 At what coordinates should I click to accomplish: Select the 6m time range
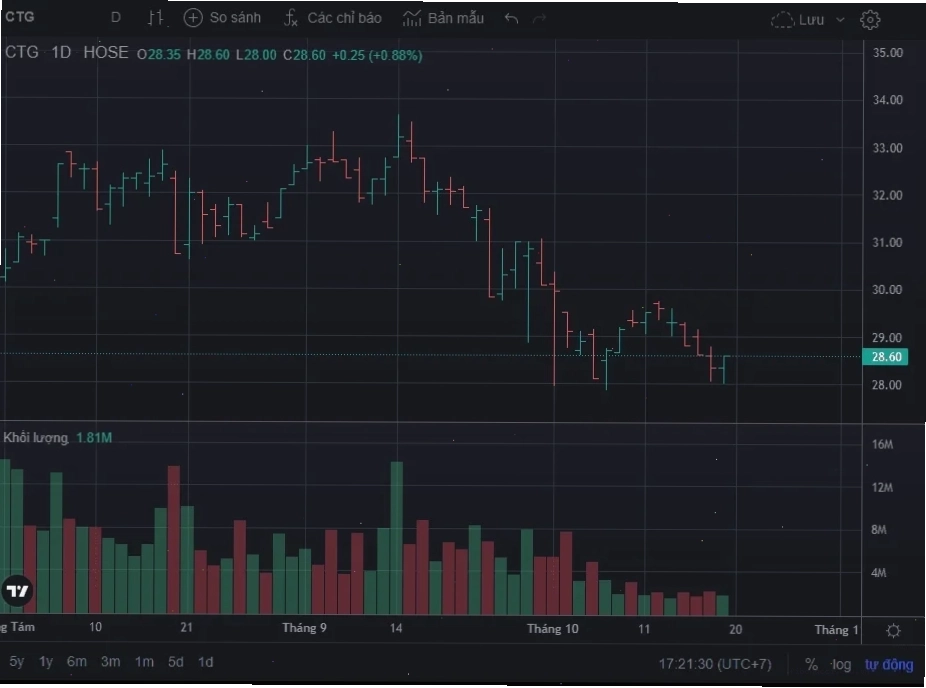(77, 661)
